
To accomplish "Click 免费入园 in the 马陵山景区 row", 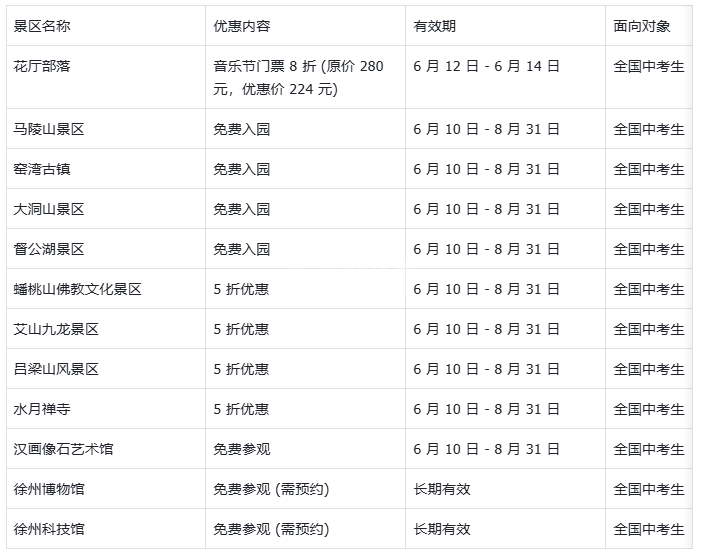I will coord(242,129).
